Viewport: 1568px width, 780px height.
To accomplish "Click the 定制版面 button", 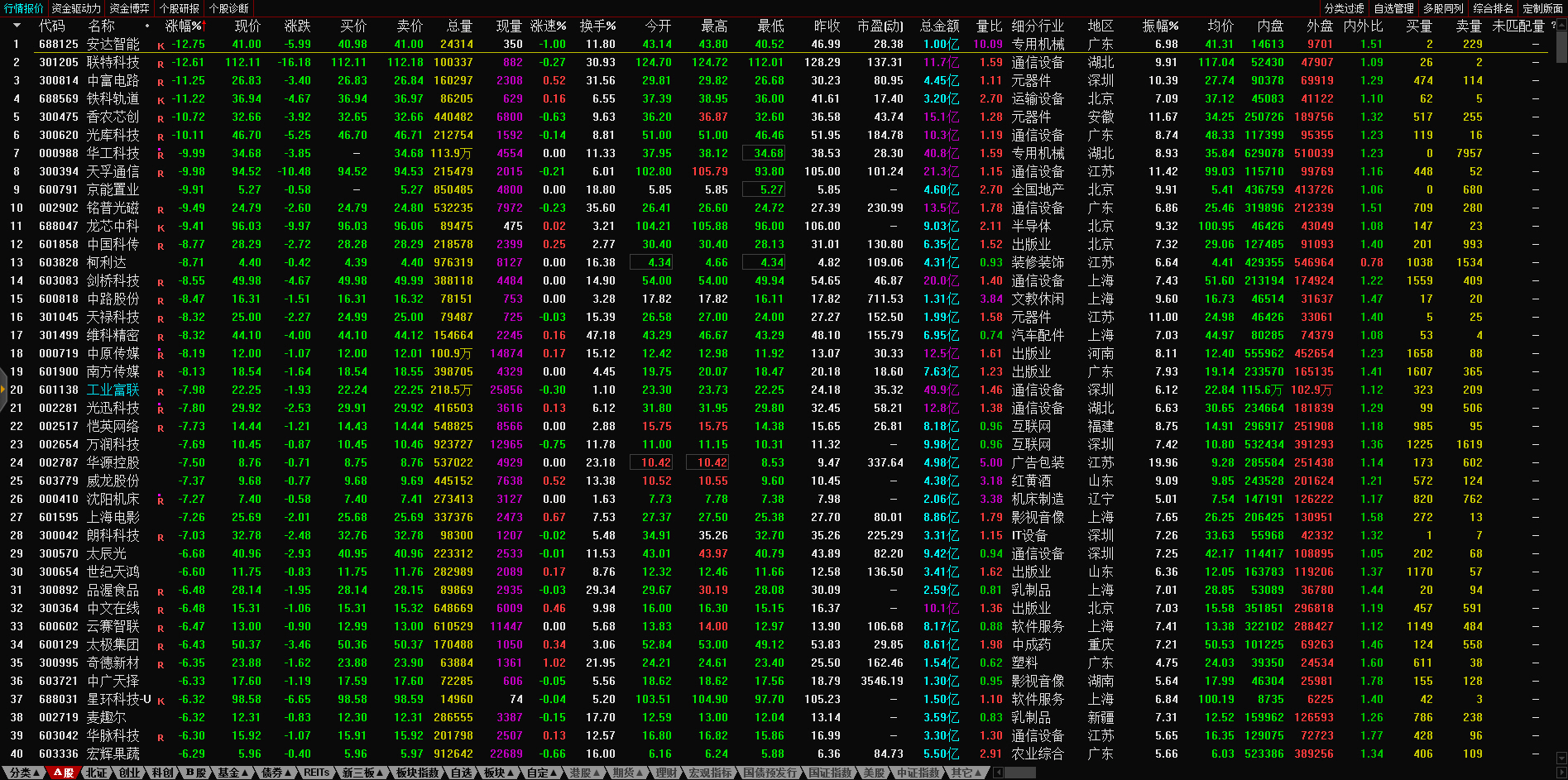I will [x=1542, y=8].
